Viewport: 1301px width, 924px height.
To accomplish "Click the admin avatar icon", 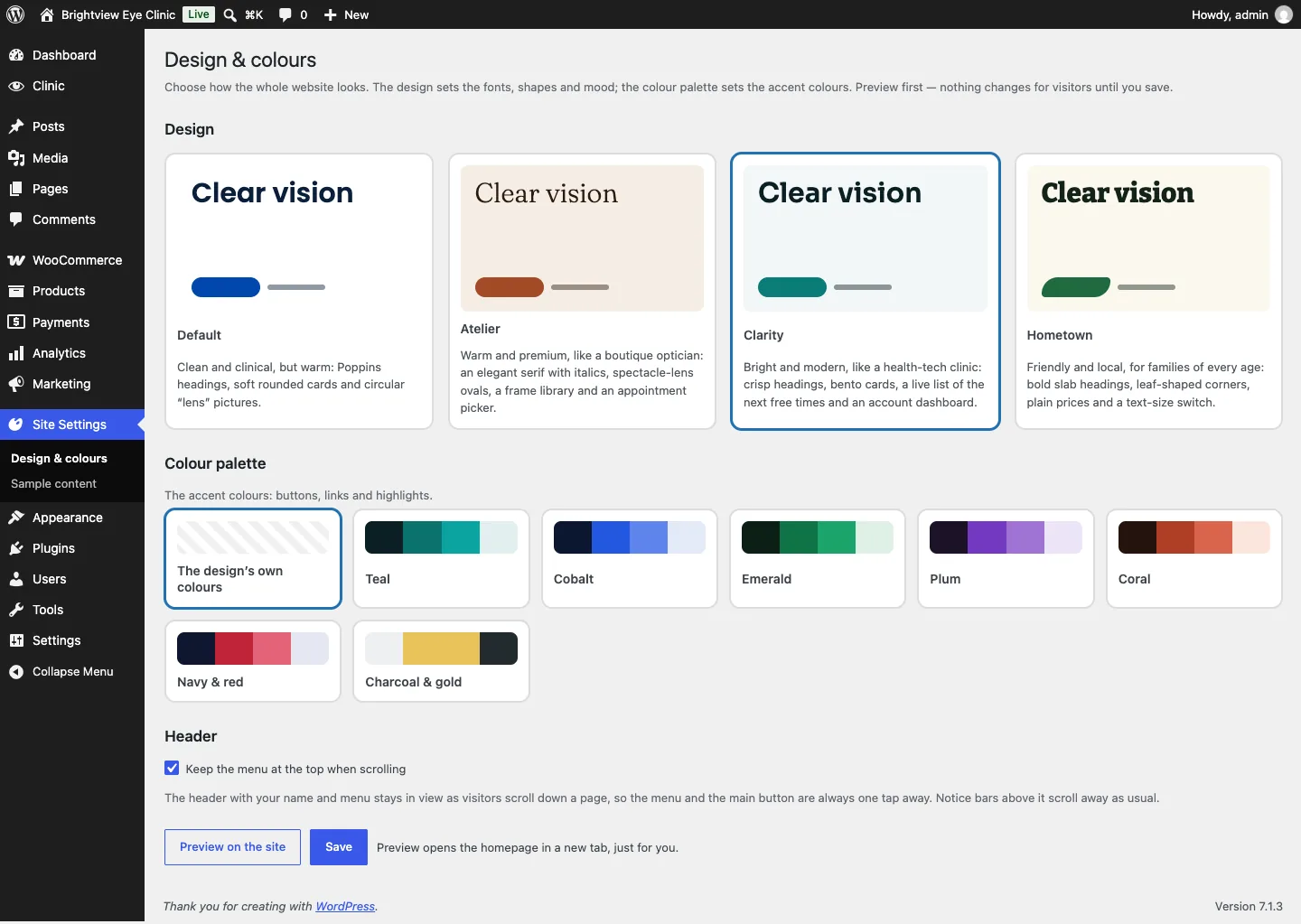I will (1284, 14).
